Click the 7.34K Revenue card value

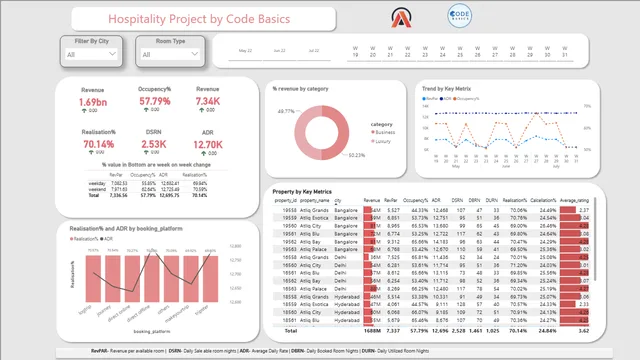point(207,101)
